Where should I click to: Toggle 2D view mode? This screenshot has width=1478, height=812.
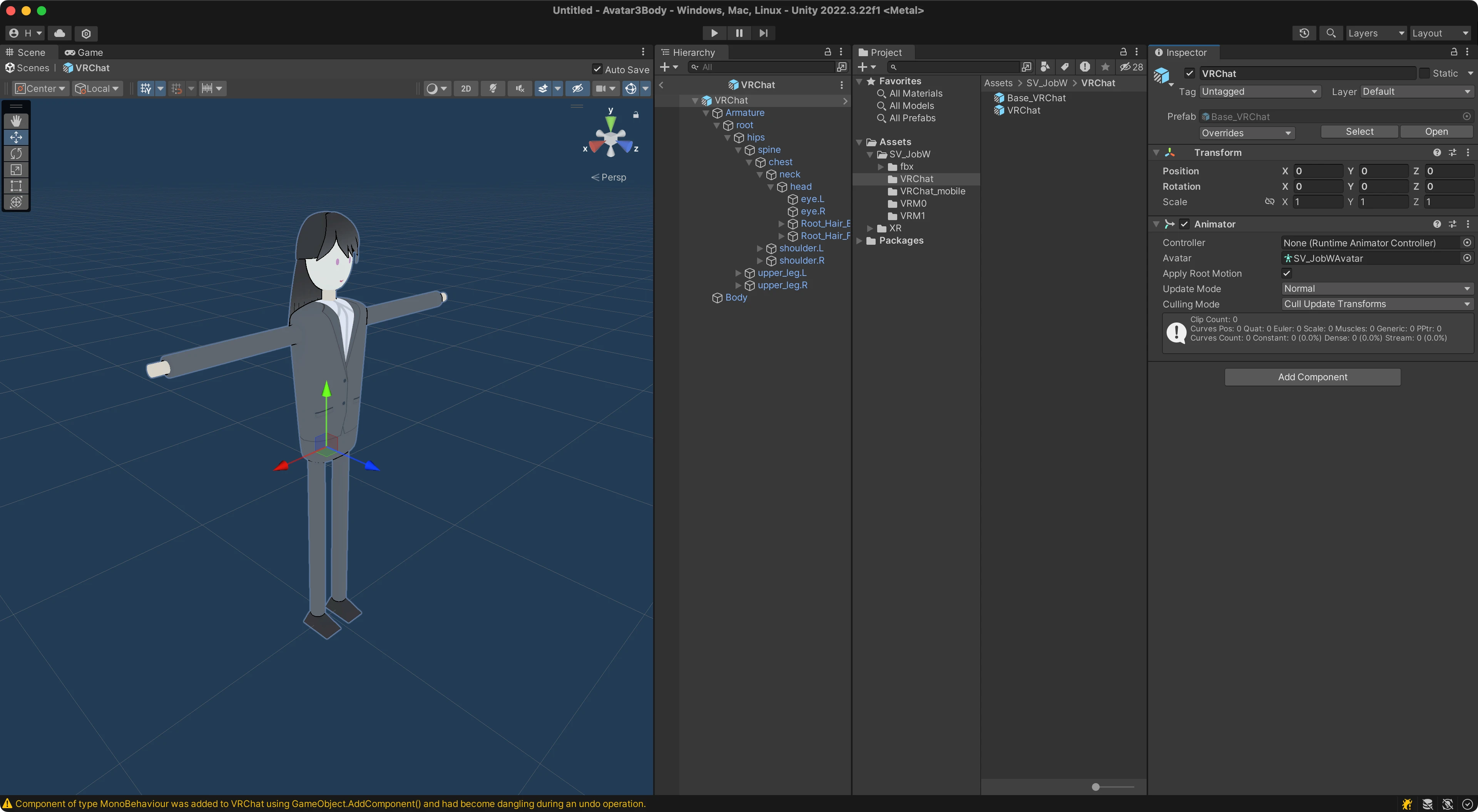(466, 89)
